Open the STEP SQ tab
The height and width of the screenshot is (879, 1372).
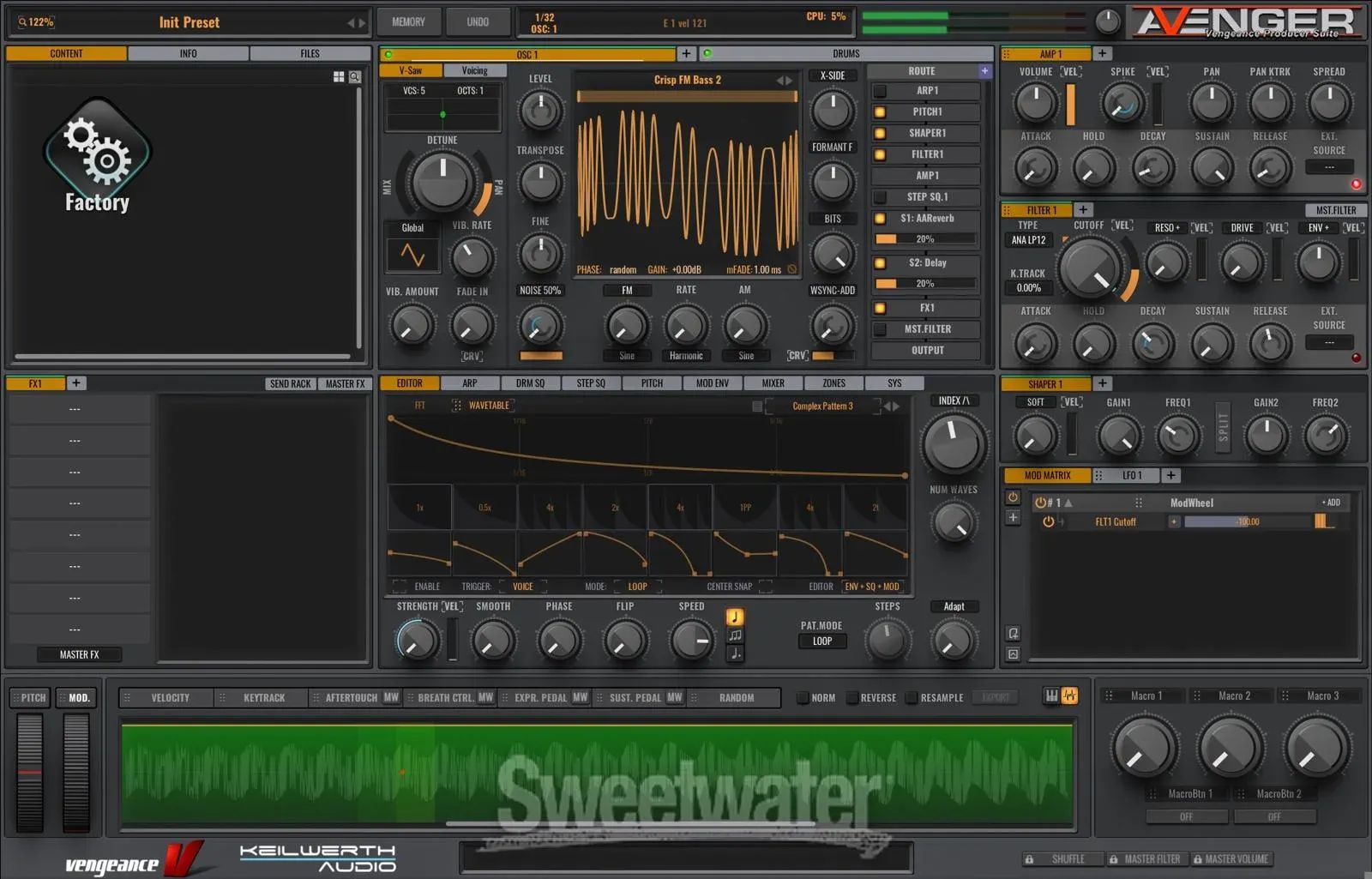tap(591, 383)
